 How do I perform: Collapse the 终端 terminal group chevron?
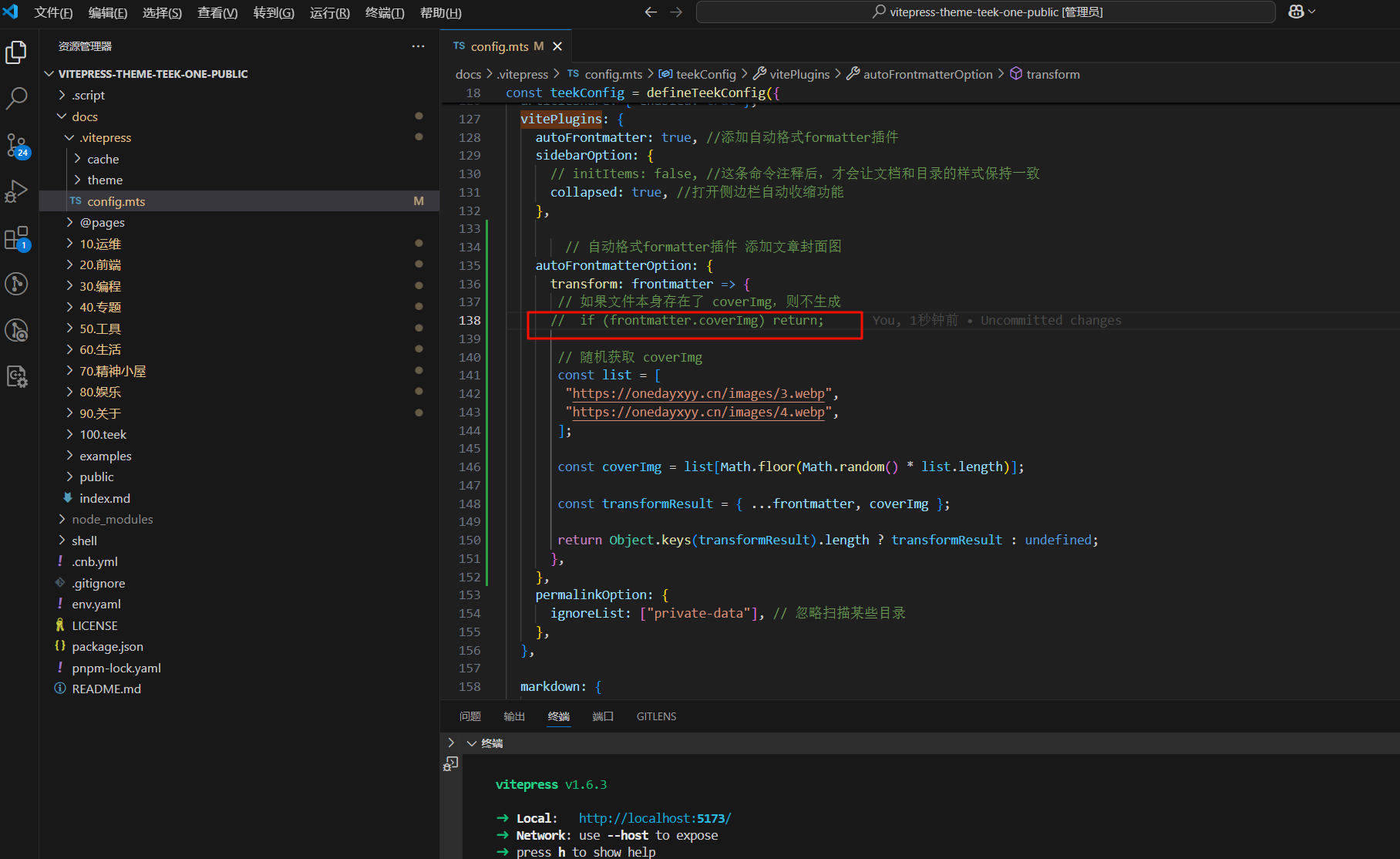[x=471, y=743]
